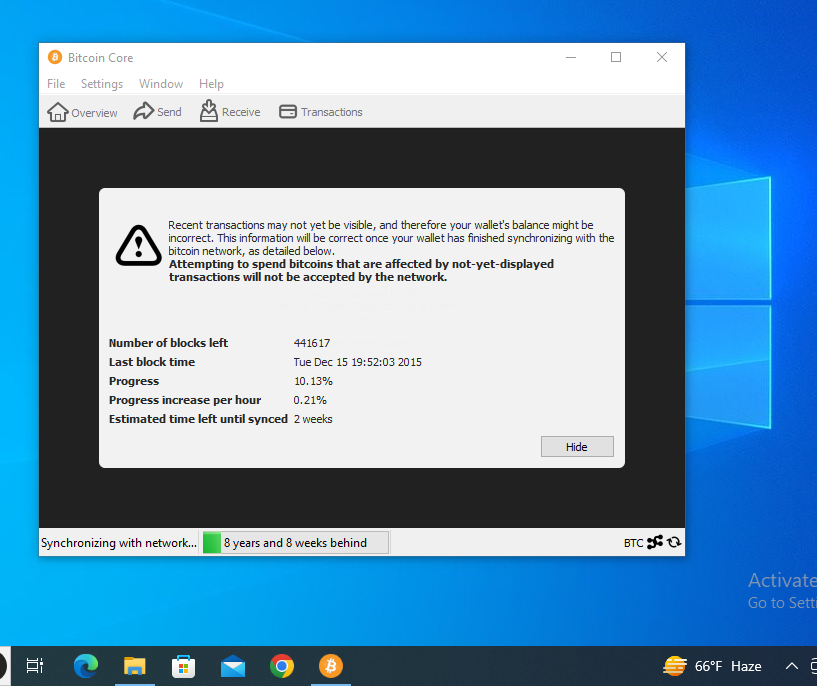Click the network activity icon in status bar
This screenshot has width=817, height=686.
(655, 542)
